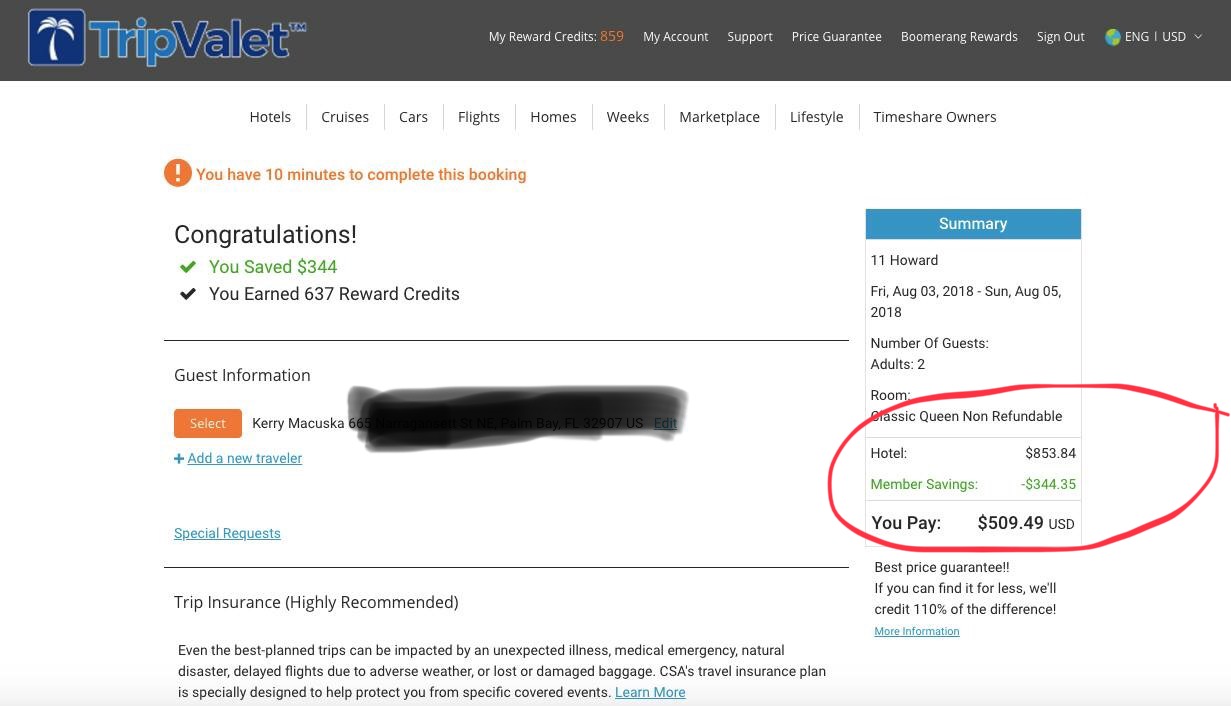
Task: Edit Kerry Macuska guest information
Action: (665, 423)
